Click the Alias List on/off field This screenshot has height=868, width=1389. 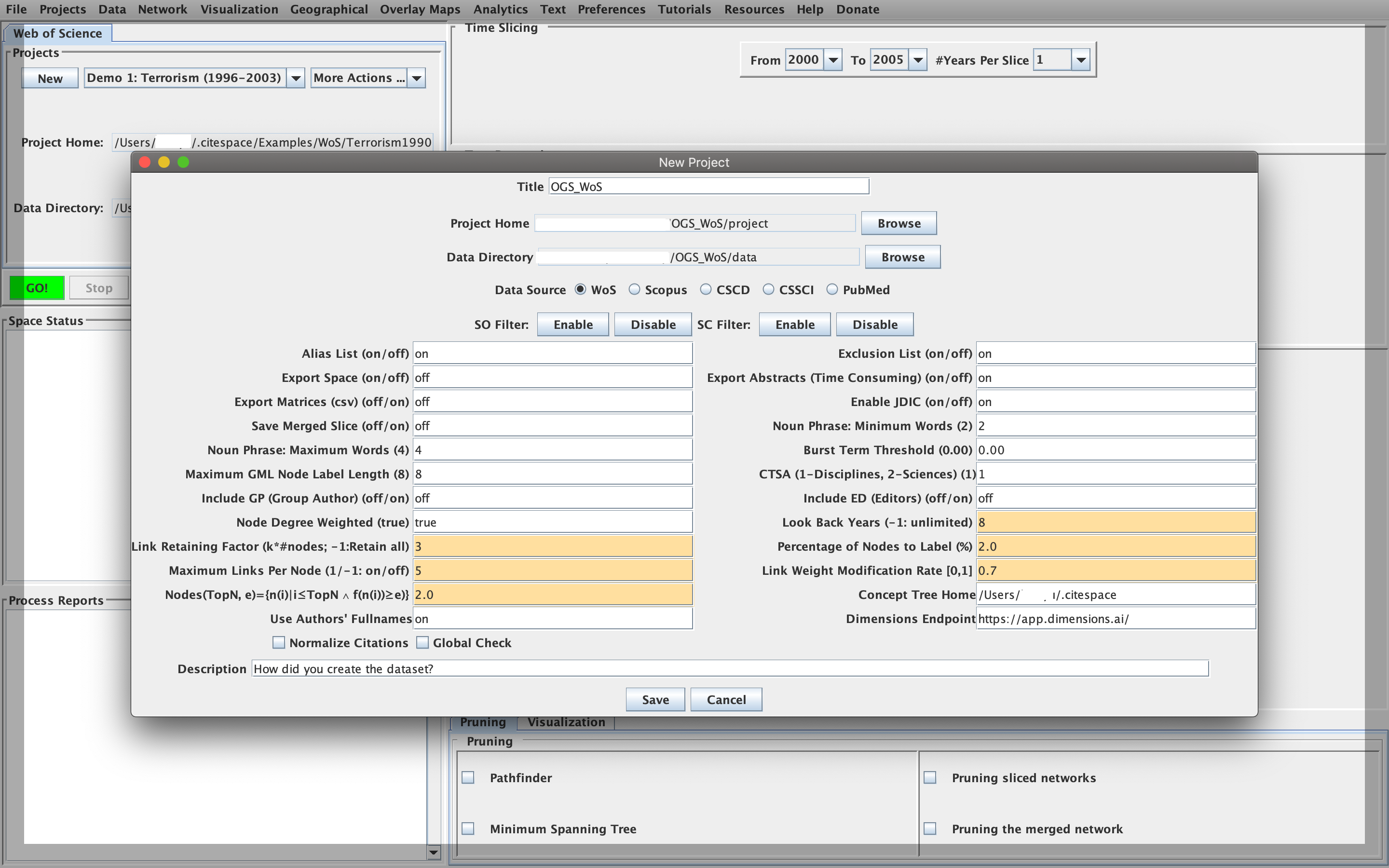click(553, 353)
